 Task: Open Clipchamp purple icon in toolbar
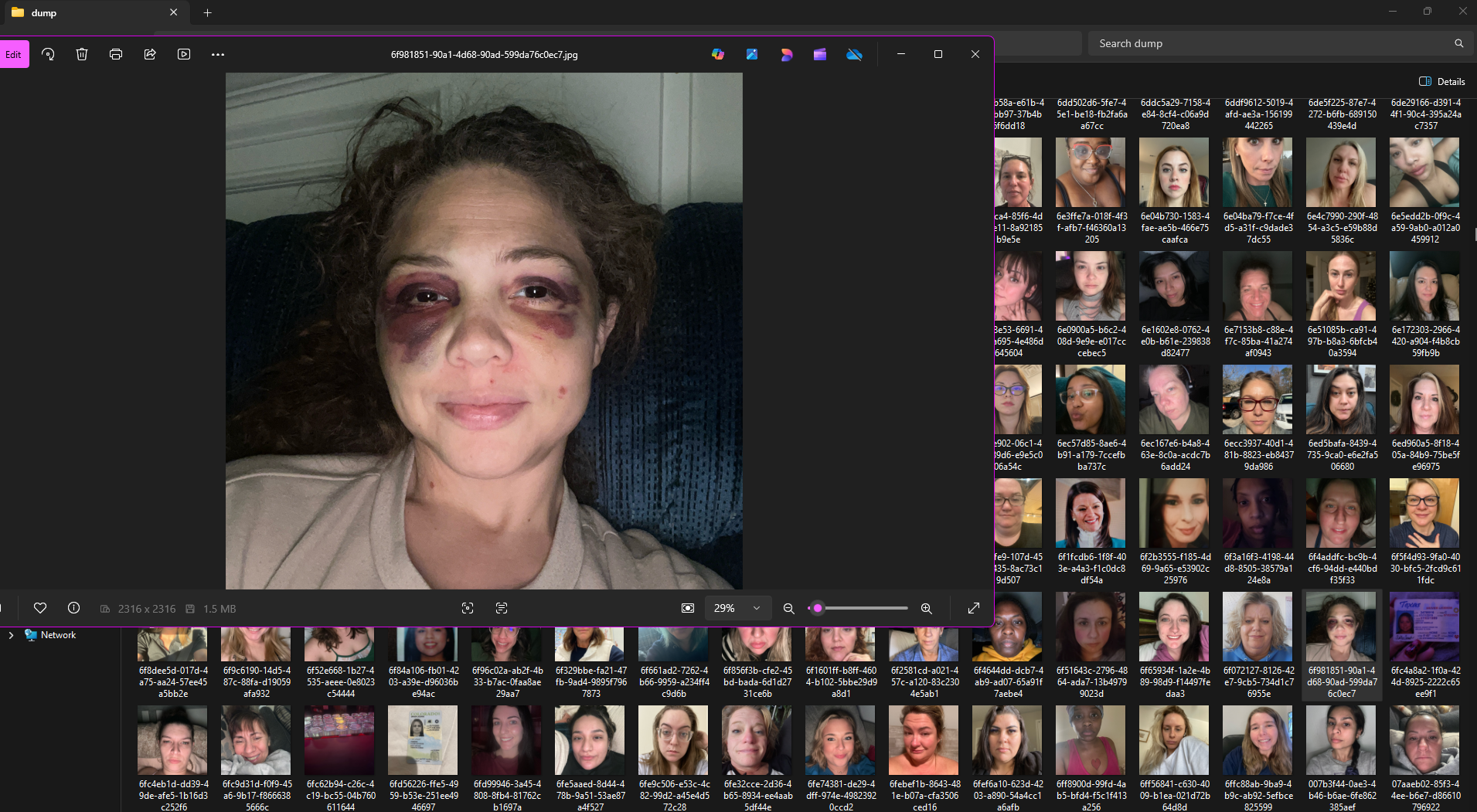point(820,54)
